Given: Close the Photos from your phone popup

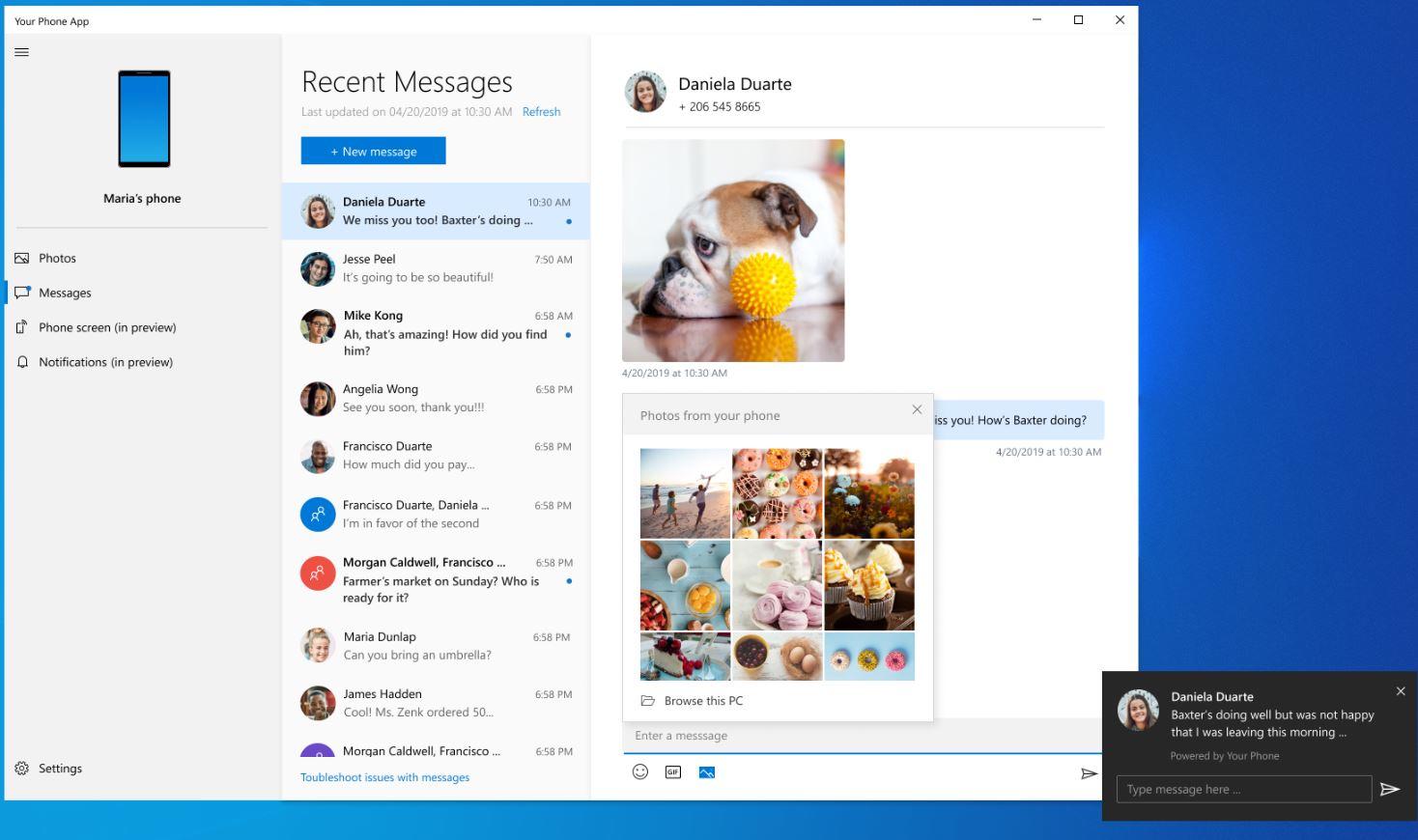Looking at the screenshot, I should 917,409.
